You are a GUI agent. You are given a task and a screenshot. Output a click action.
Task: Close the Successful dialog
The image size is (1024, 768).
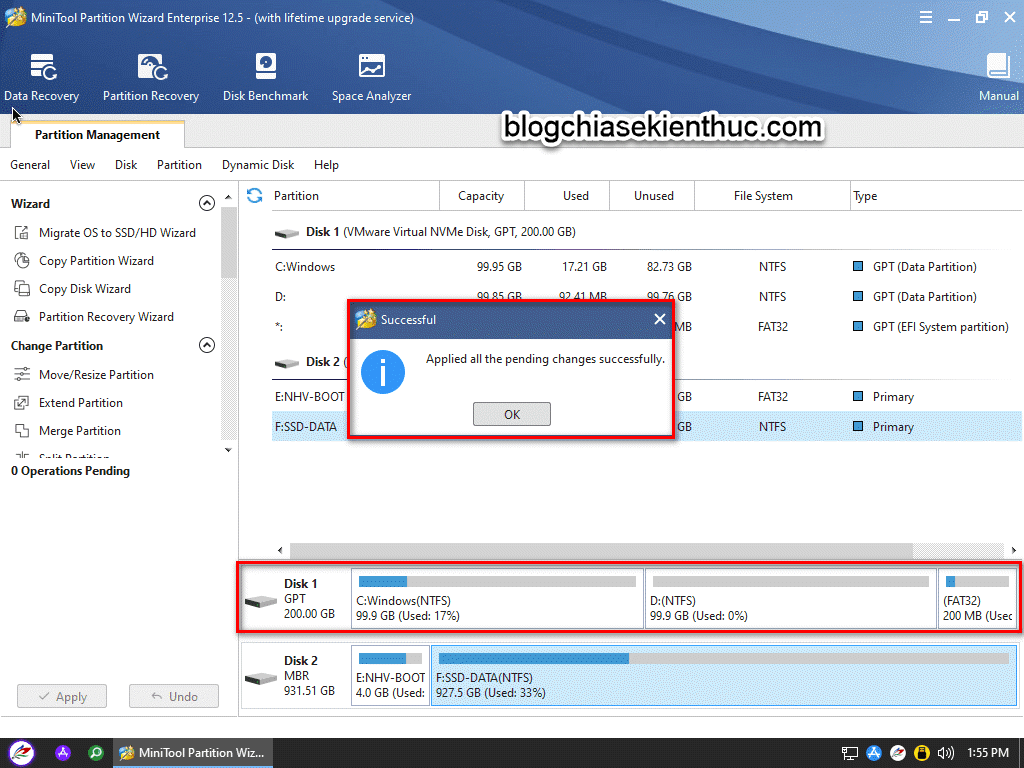click(x=660, y=319)
